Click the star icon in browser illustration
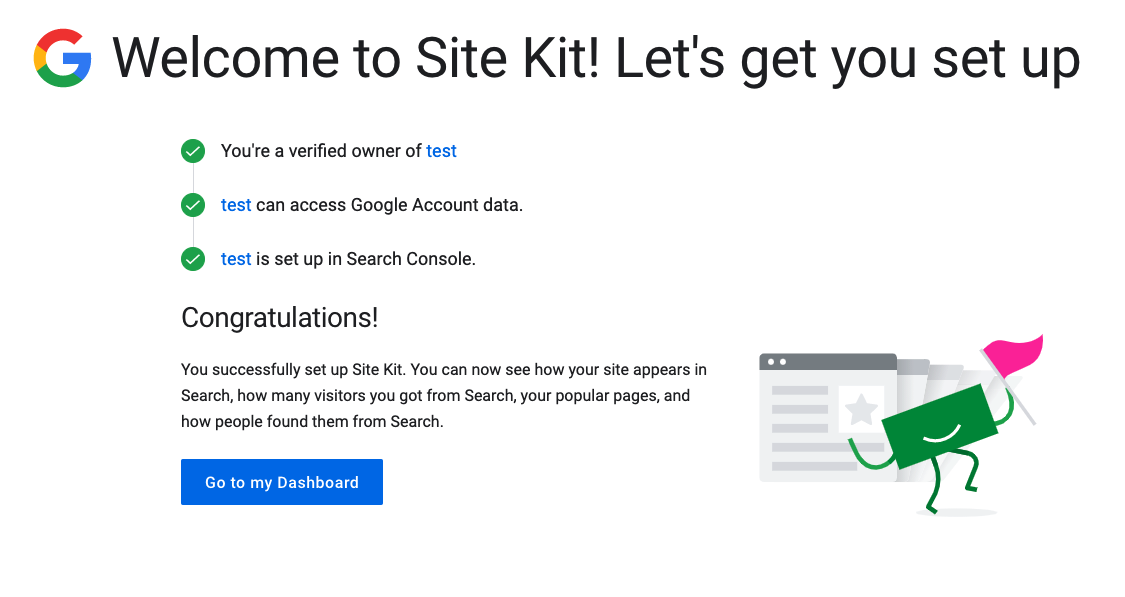This screenshot has height=597, width=1125. (861, 410)
